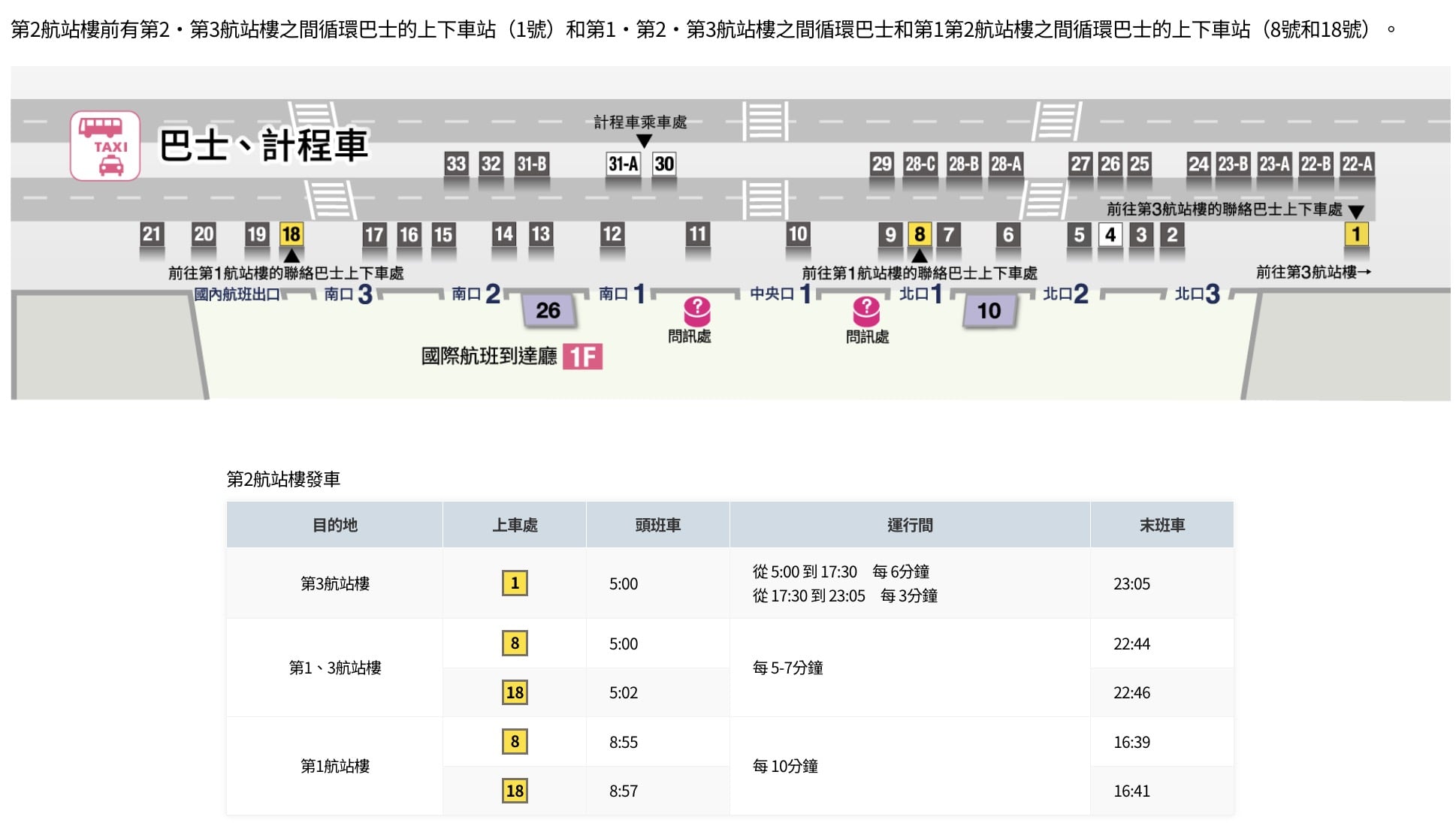Screen dimensions: 1456x838
Task: Click bus stop 21 marker
Action: [152, 234]
